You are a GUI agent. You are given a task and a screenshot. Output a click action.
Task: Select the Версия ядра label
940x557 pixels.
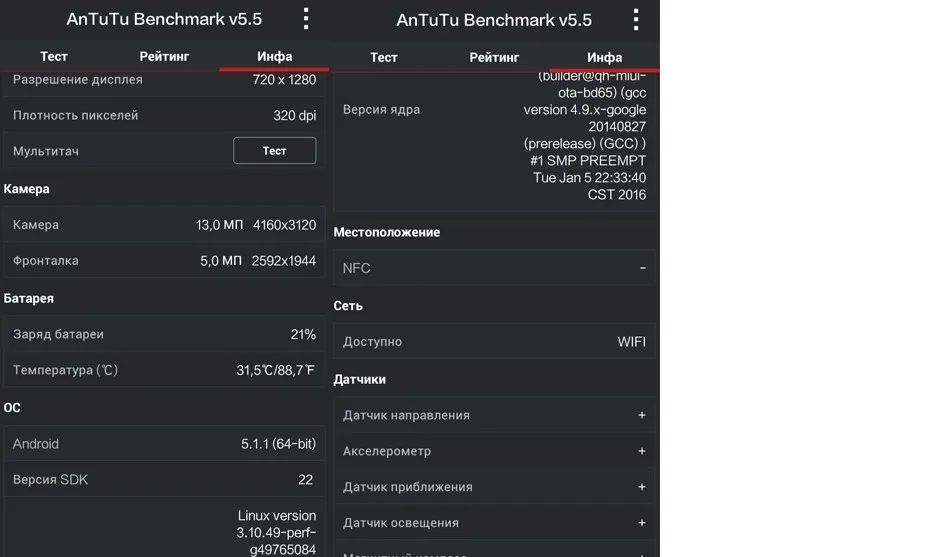381,110
